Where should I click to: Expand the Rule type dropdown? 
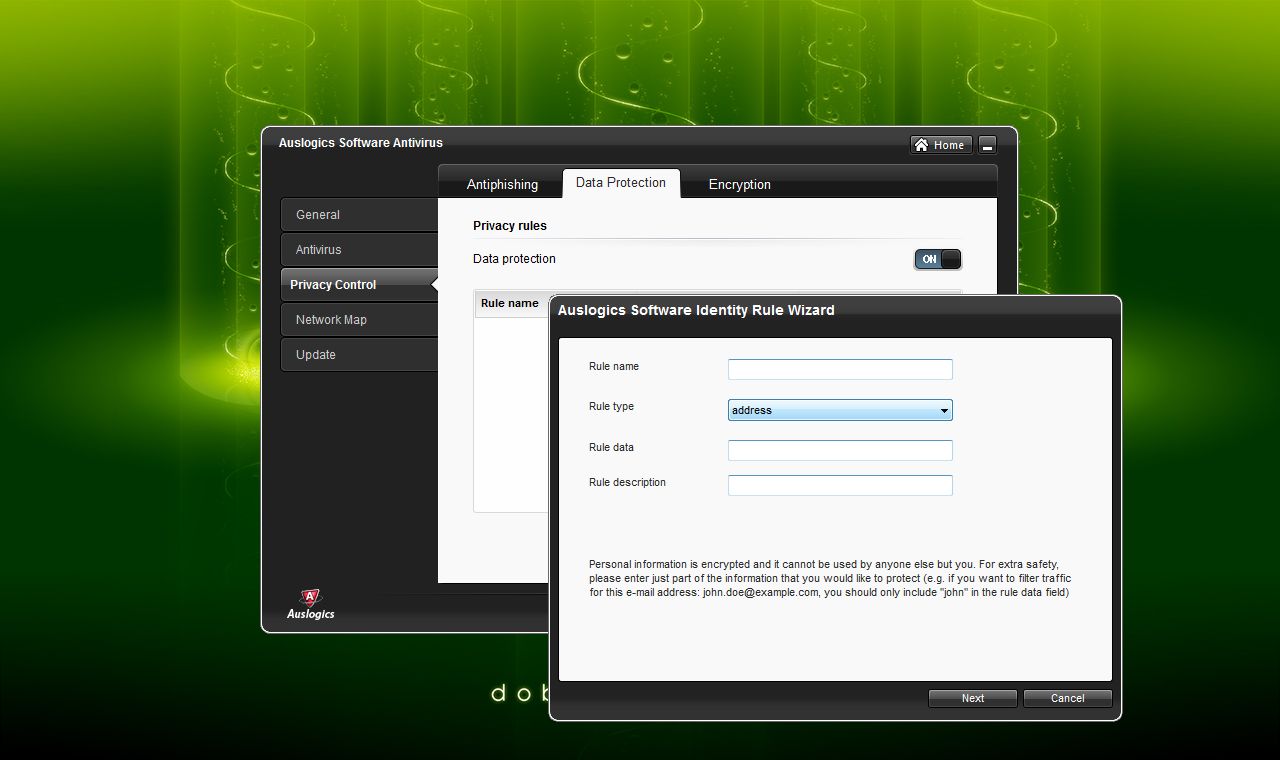[840, 410]
